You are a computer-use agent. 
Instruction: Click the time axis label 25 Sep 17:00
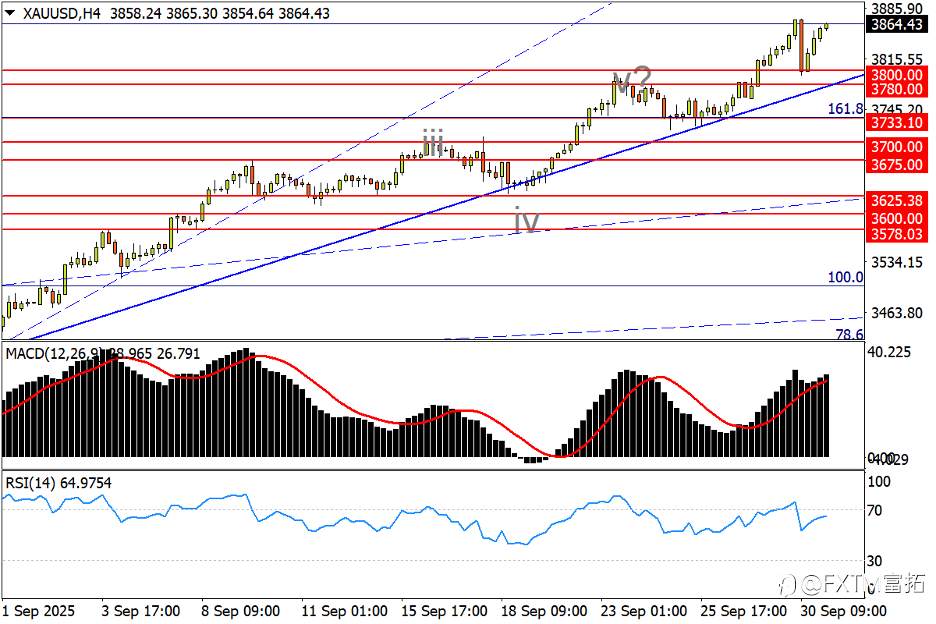[x=743, y=611]
